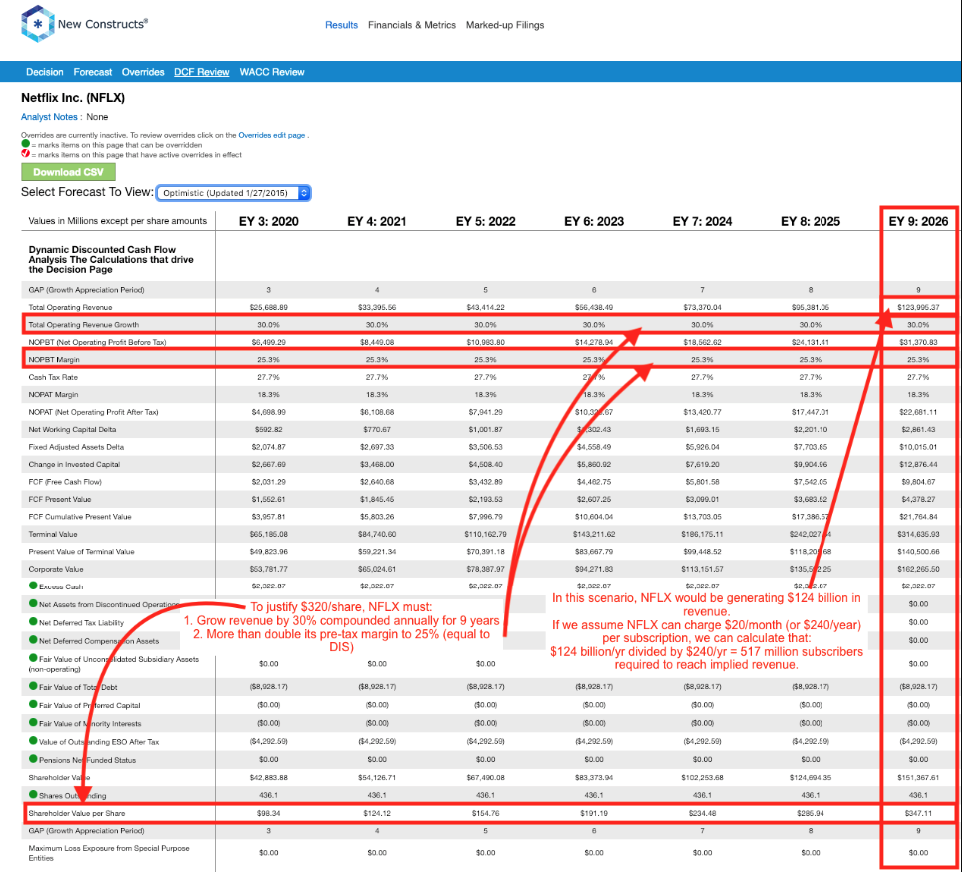
Task: Go to the Overrides page
Action: (143, 72)
